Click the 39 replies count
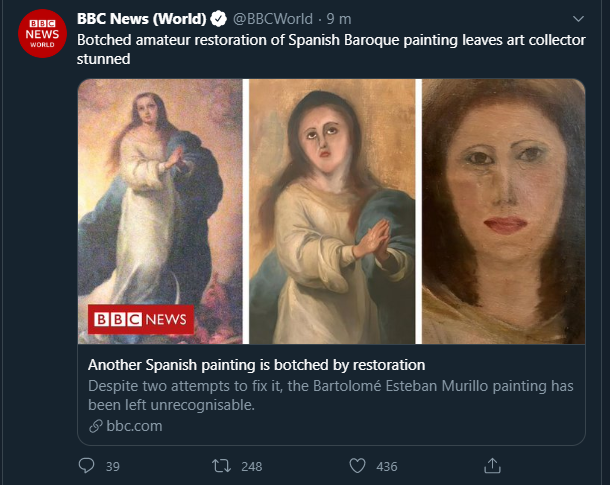The width and height of the screenshot is (610, 485). 112,466
